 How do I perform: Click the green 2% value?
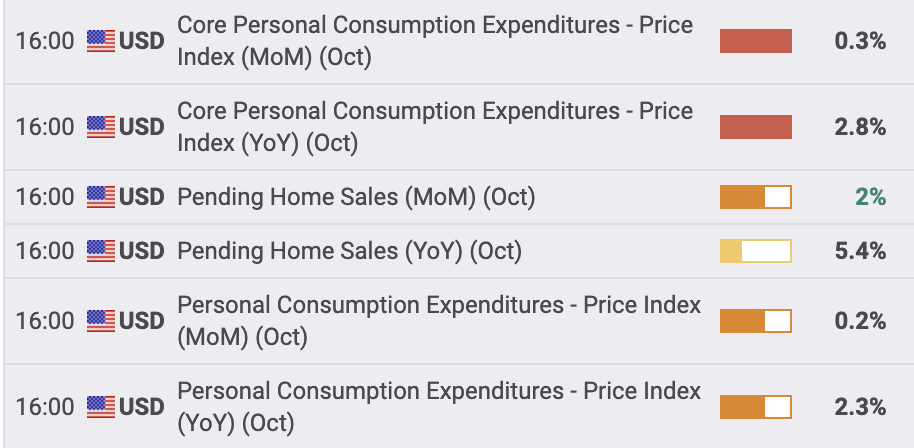click(870, 197)
